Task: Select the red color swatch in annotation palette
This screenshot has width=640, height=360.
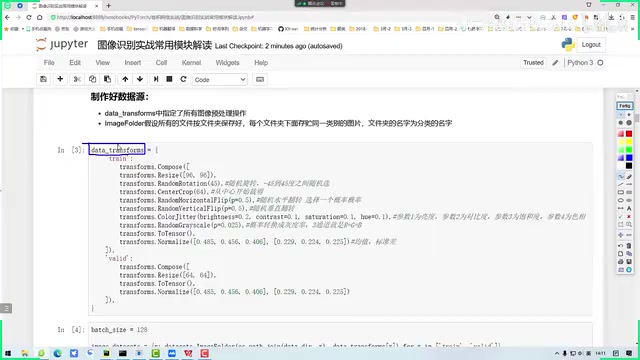Action: 629,134
